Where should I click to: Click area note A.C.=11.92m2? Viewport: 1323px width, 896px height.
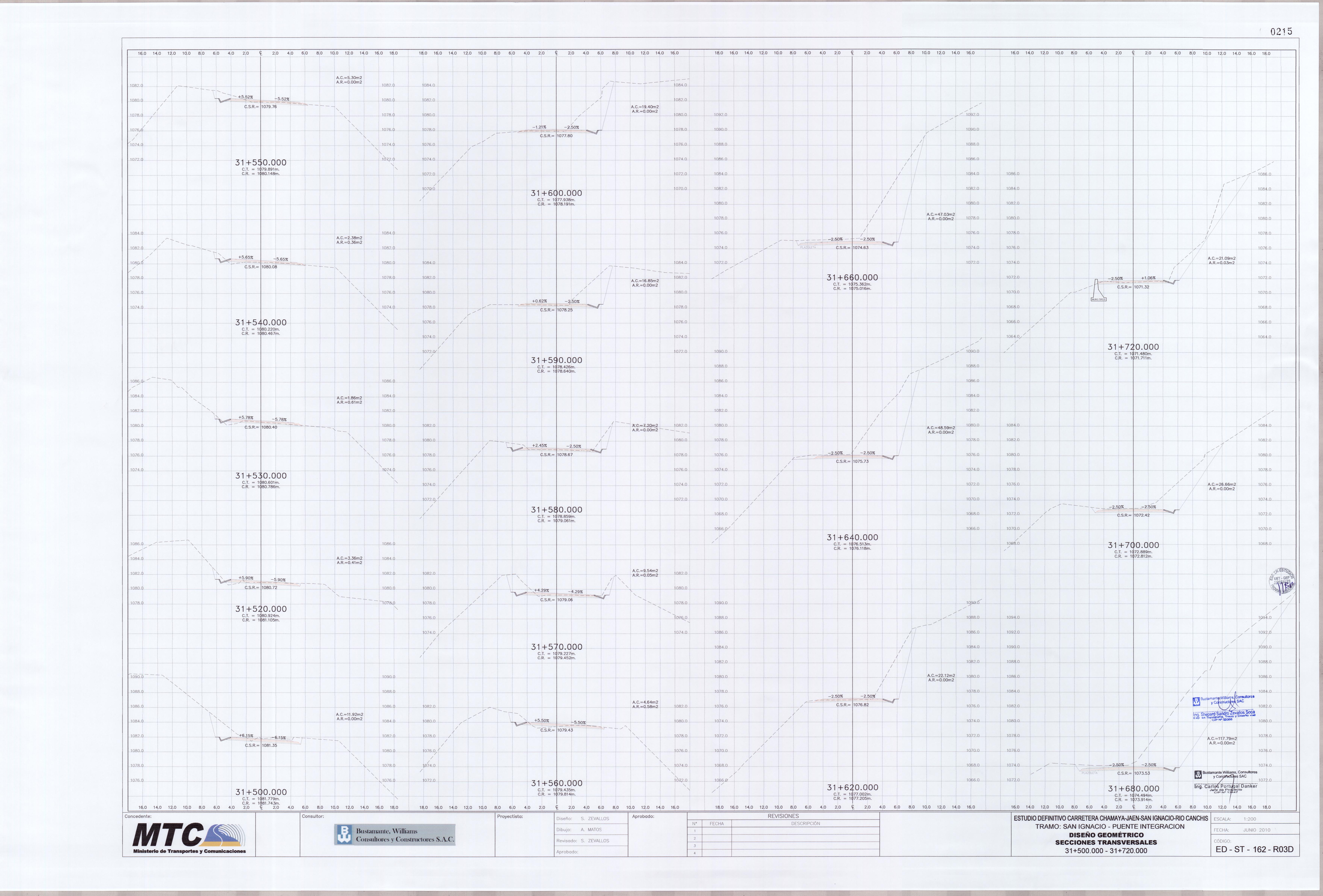(350, 714)
